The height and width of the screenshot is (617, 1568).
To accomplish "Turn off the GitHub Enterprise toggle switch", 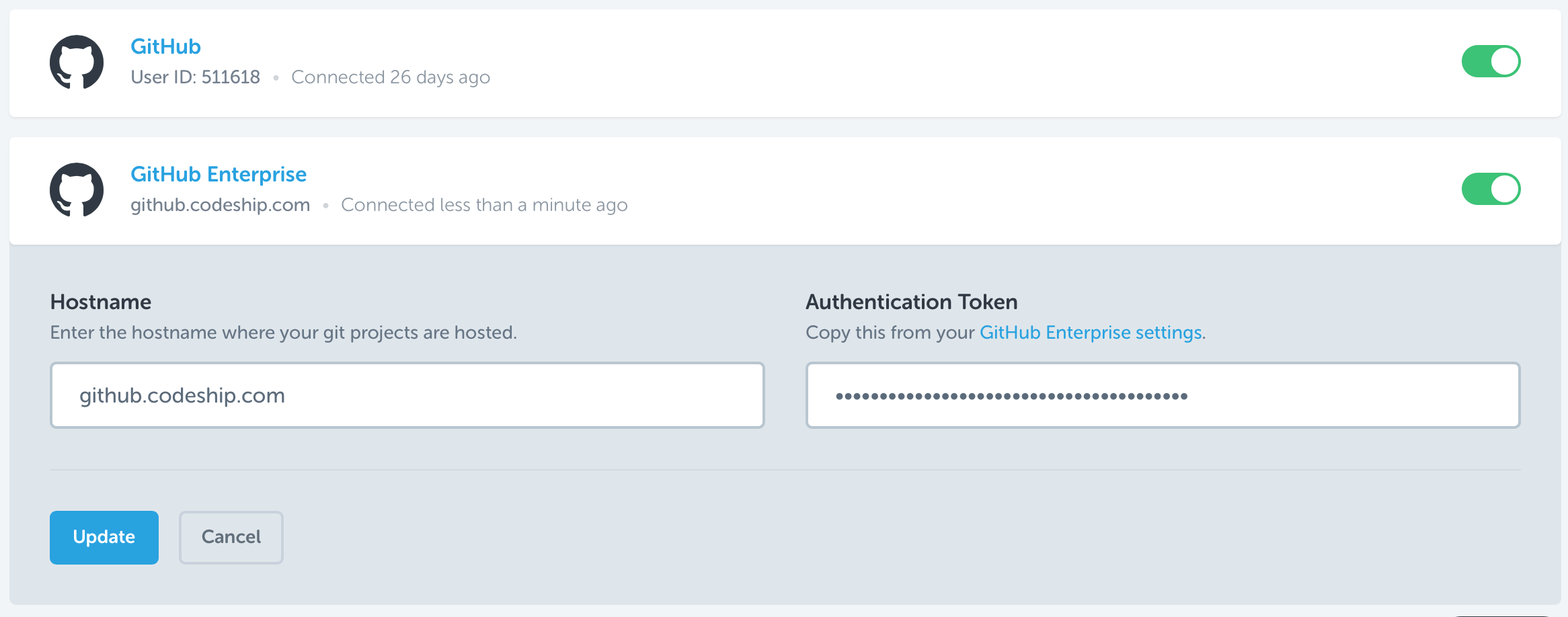I will [1490, 190].
